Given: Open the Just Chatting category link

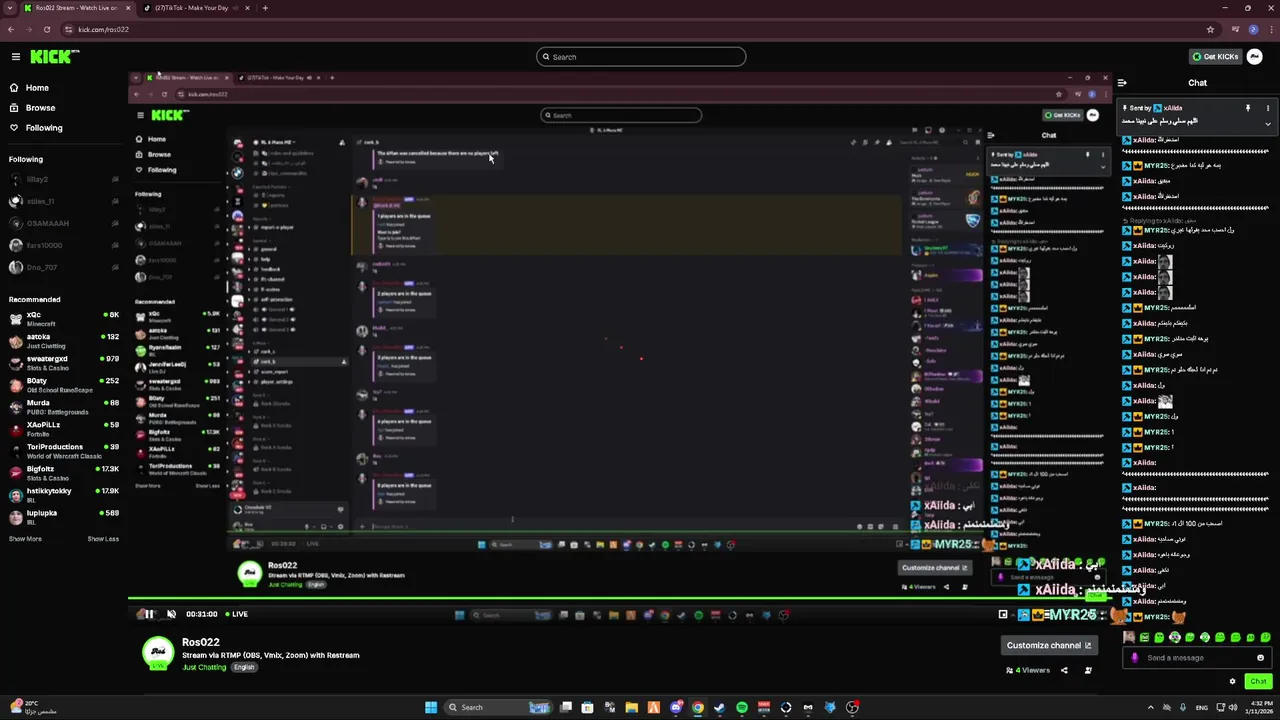Looking at the screenshot, I should coord(204,667).
